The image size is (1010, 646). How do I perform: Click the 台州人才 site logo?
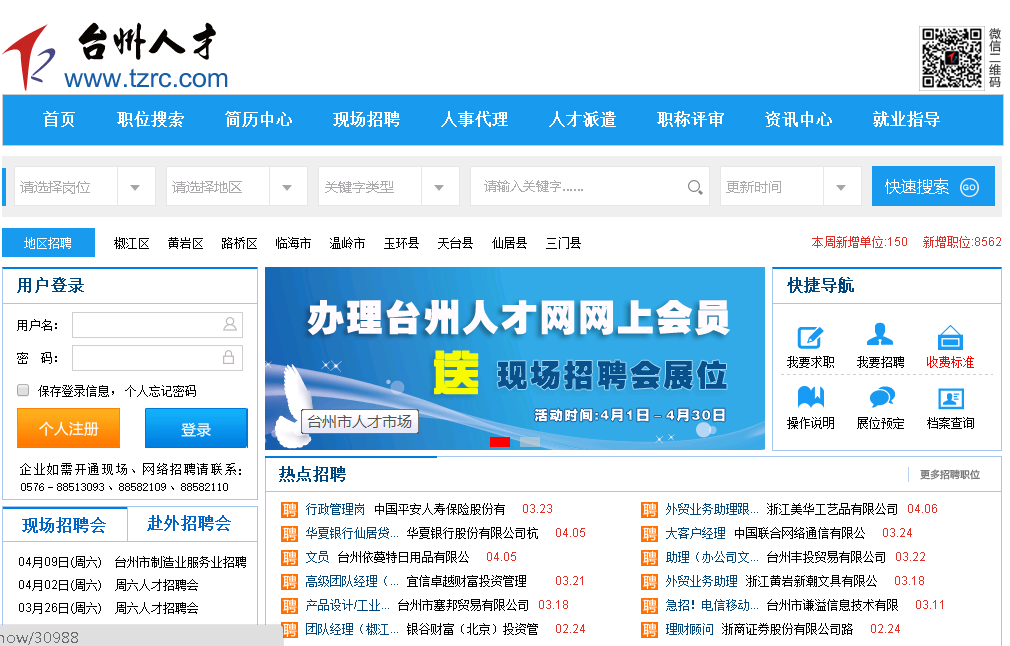click(x=116, y=57)
